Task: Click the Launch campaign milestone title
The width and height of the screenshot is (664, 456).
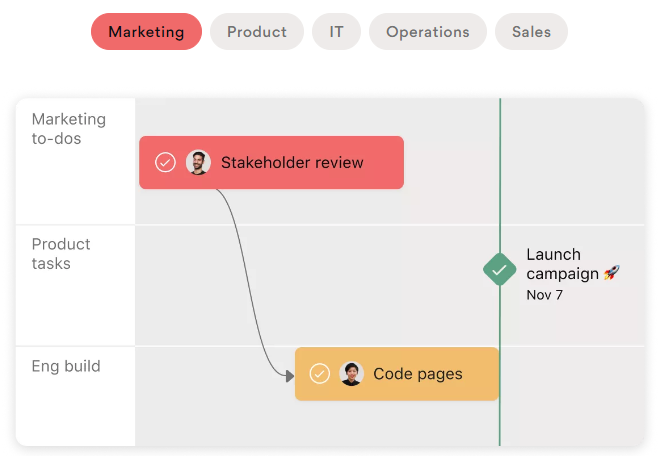Action: click(x=562, y=264)
